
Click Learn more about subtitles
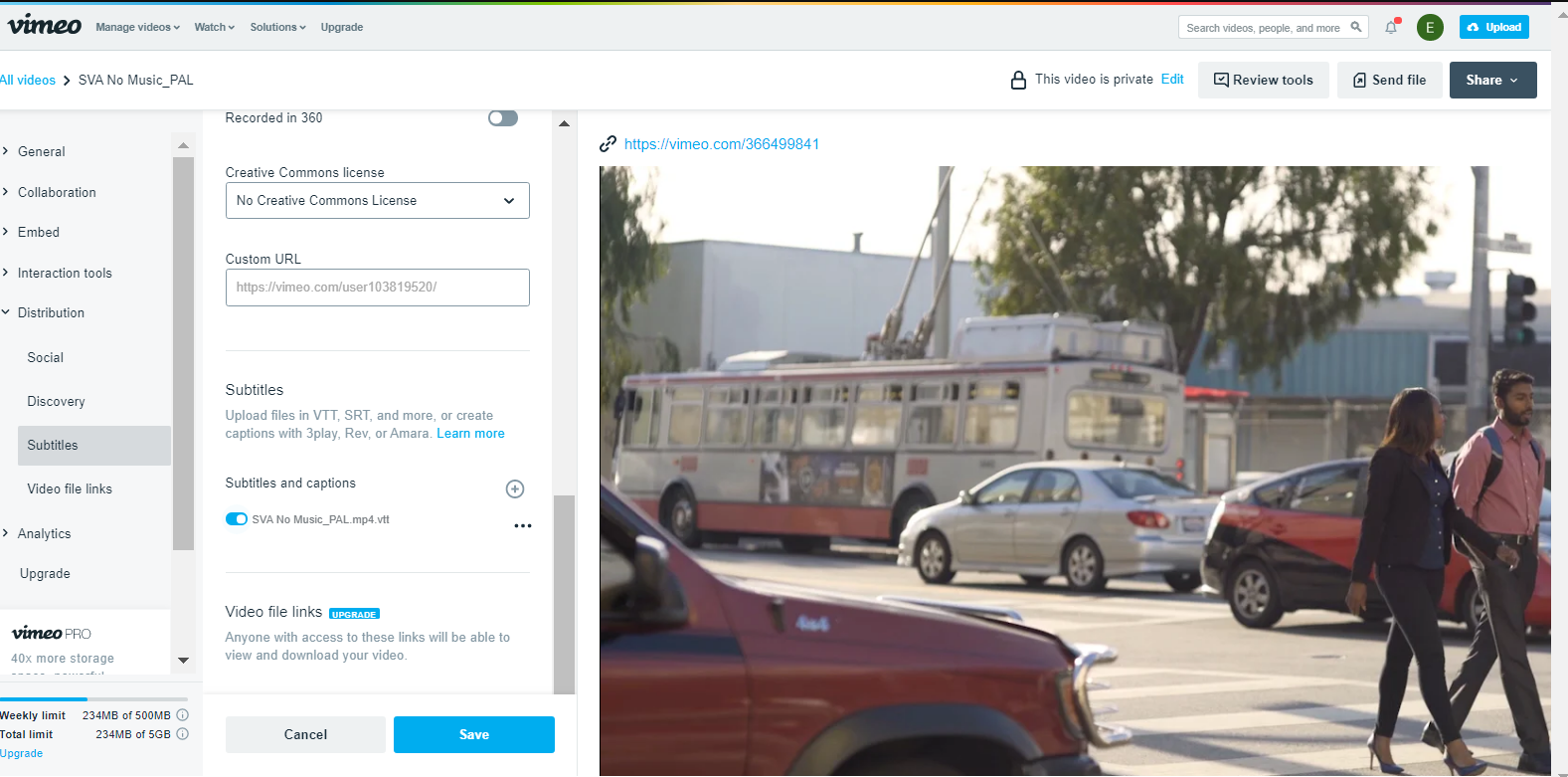470,433
